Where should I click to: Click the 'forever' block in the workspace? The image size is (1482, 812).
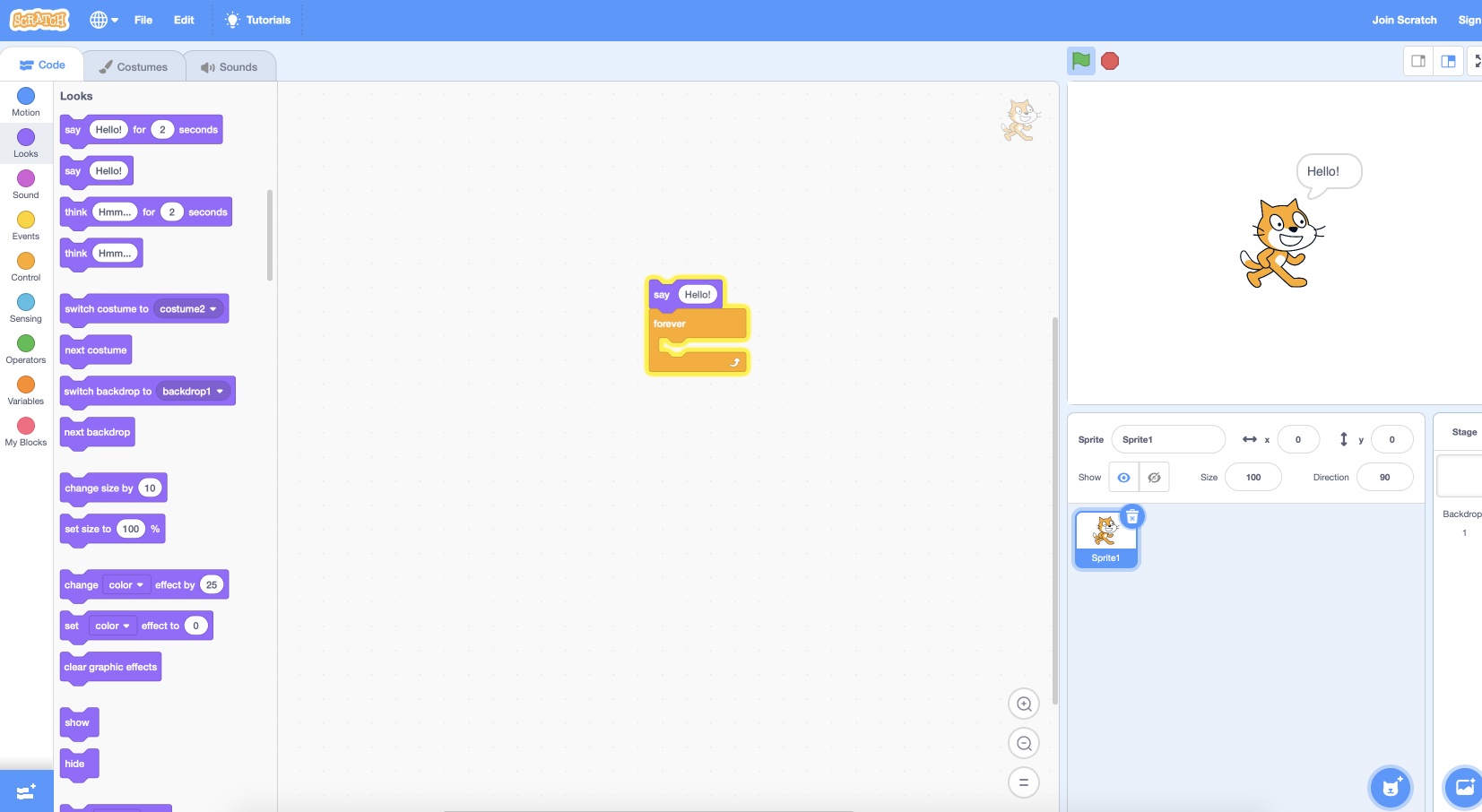click(670, 324)
